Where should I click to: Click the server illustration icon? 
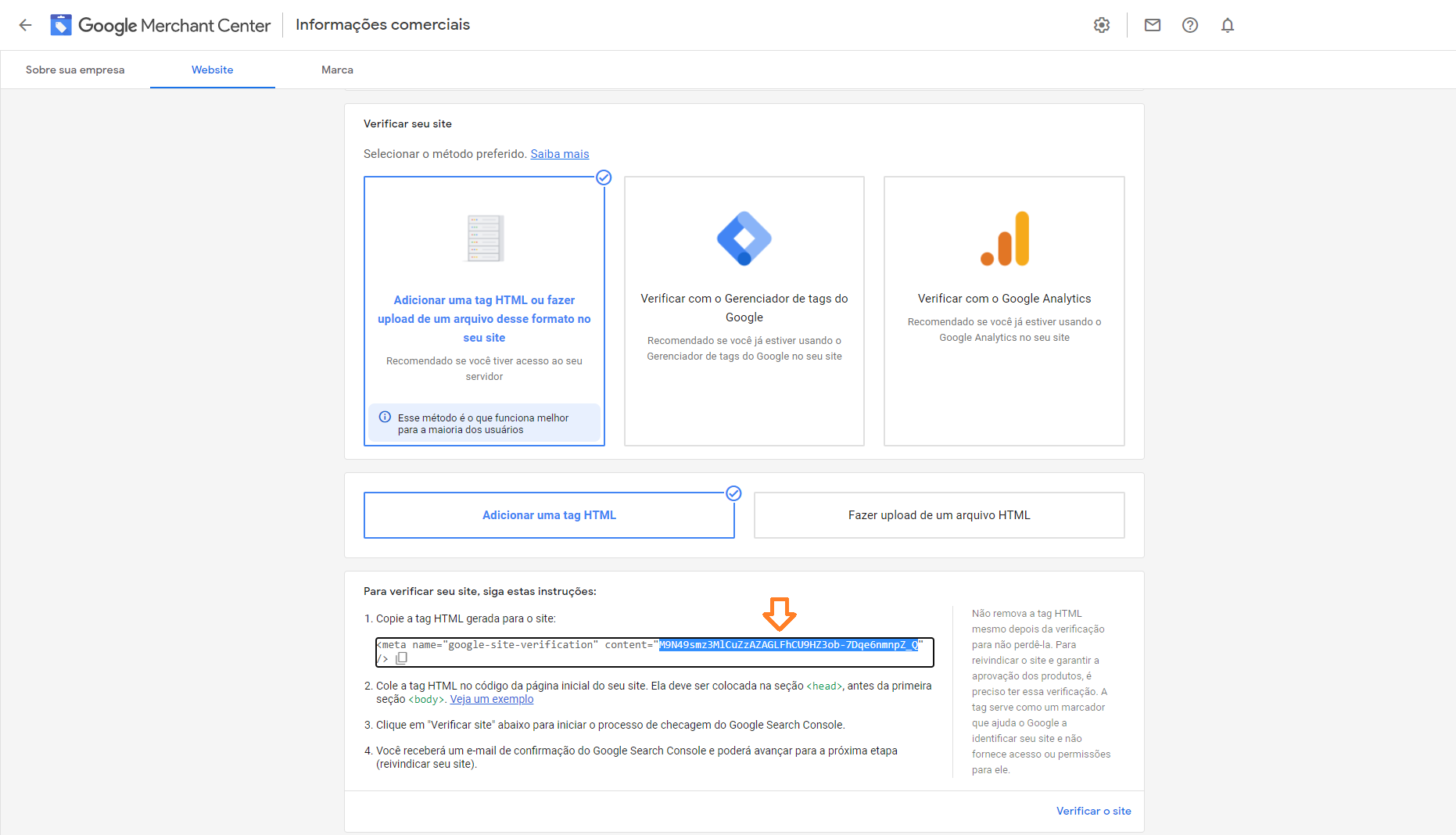click(485, 238)
